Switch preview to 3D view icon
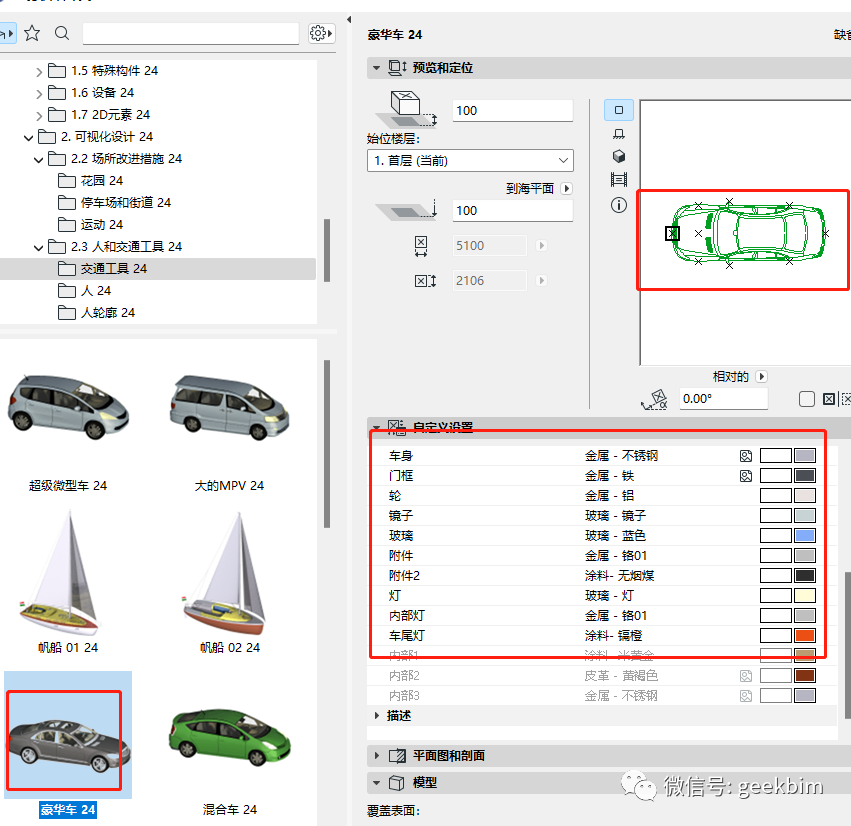This screenshot has width=851, height=826. tap(619, 156)
